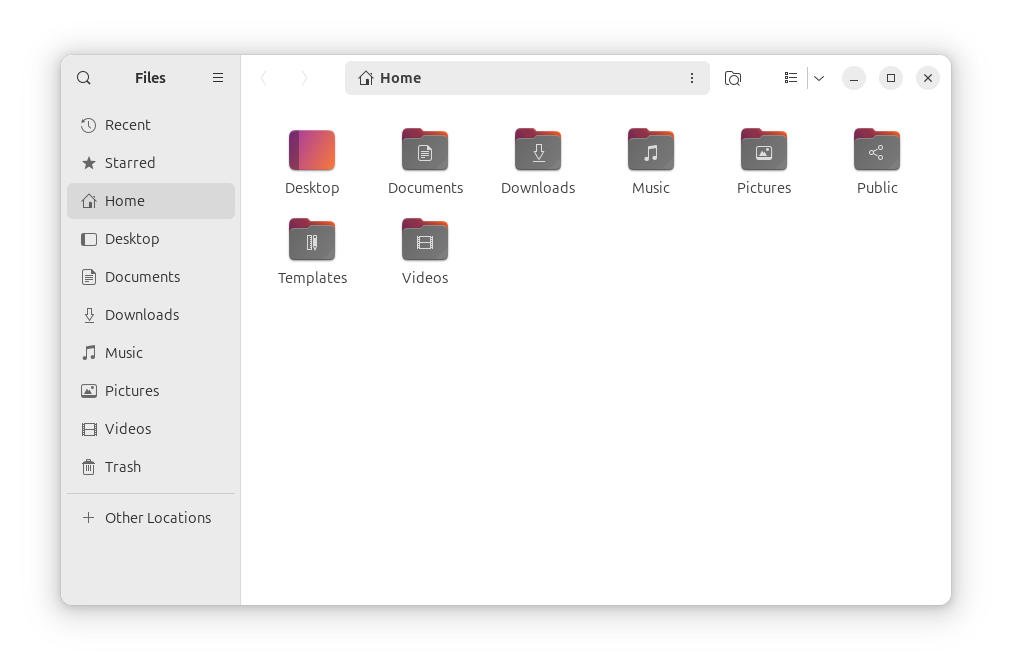Switch to list view icon
This screenshot has height=672, width=1012.
[791, 78]
